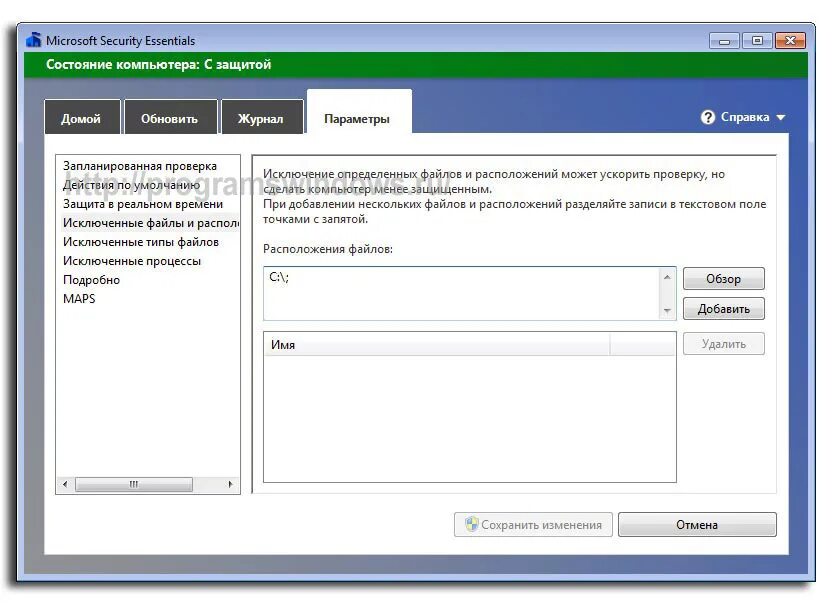The height and width of the screenshot is (605, 832).
Task: Click the help question mark icon
Action: pos(707,117)
